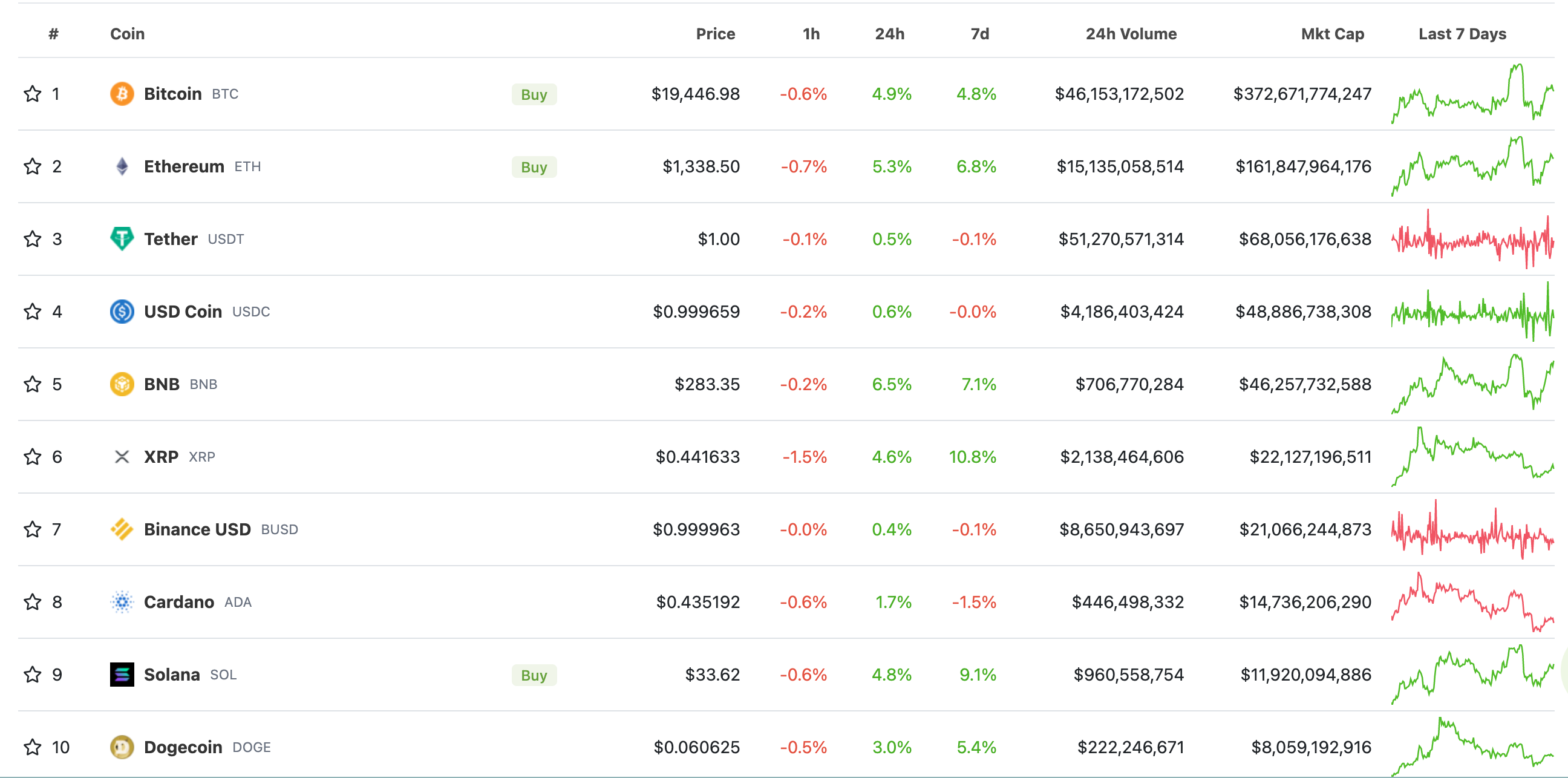1568x778 pixels.
Task: Star Bitcoin as a favorite
Action: (32, 94)
